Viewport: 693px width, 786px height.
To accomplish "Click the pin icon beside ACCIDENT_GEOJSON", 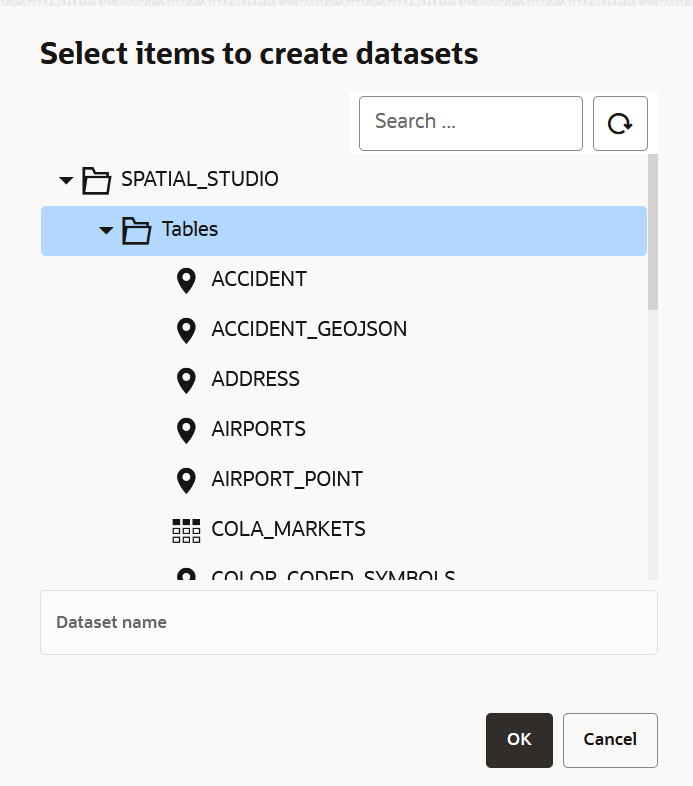I will pos(186,330).
